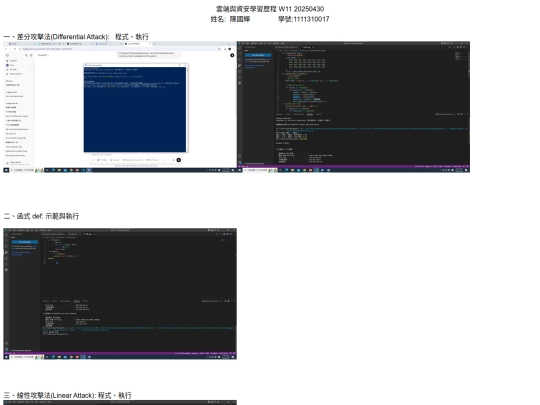Select active browser tab in first screenshot
540x405 pixels.
point(138,44)
